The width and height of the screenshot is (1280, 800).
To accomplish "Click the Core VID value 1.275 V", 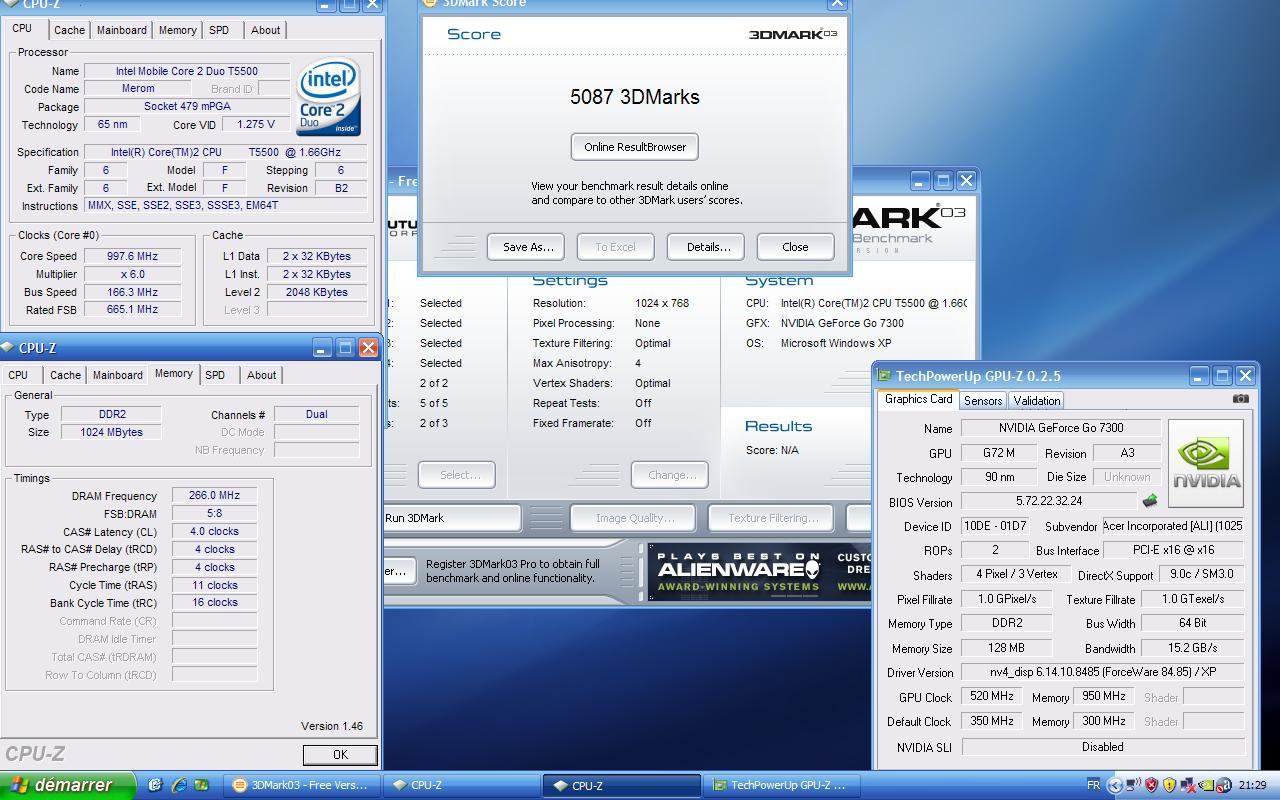I will tap(256, 125).
